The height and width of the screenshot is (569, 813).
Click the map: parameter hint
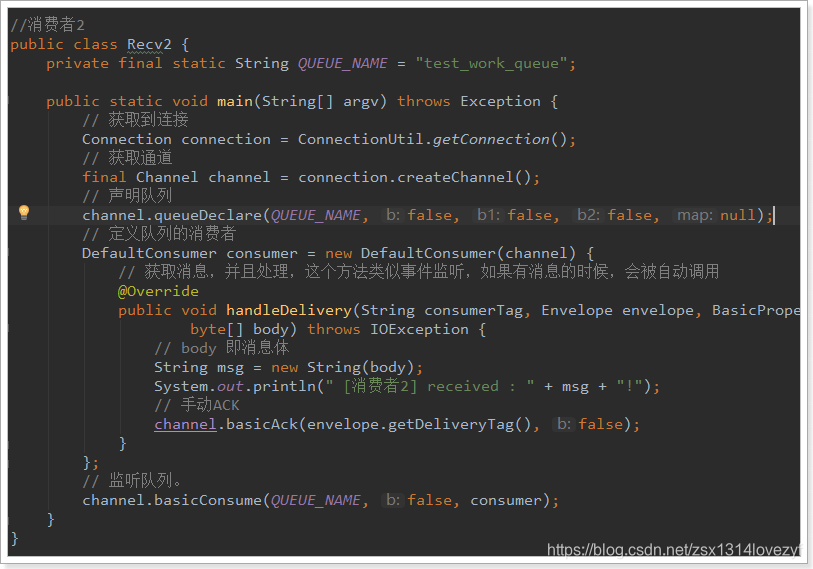pos(695,215)
